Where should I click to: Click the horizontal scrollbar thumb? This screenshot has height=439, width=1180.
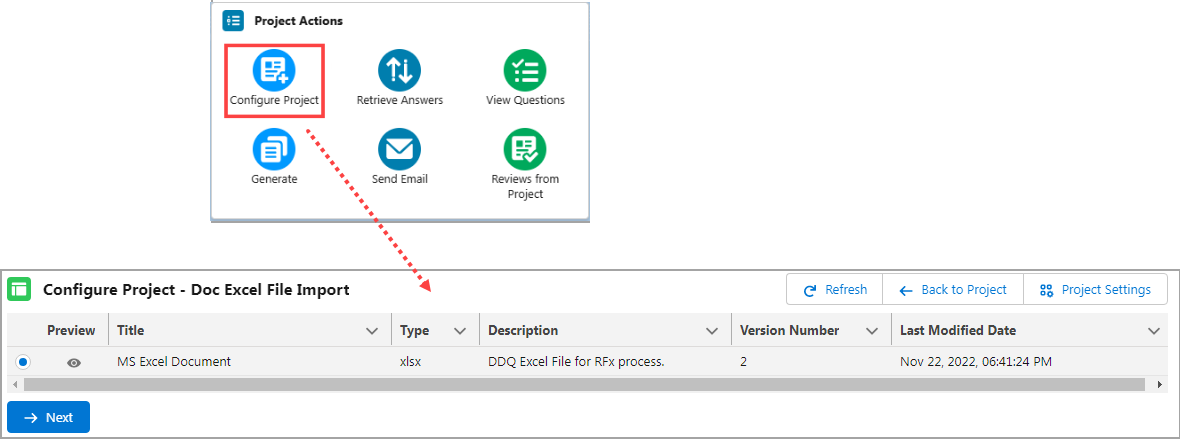[x=584, y=385]
